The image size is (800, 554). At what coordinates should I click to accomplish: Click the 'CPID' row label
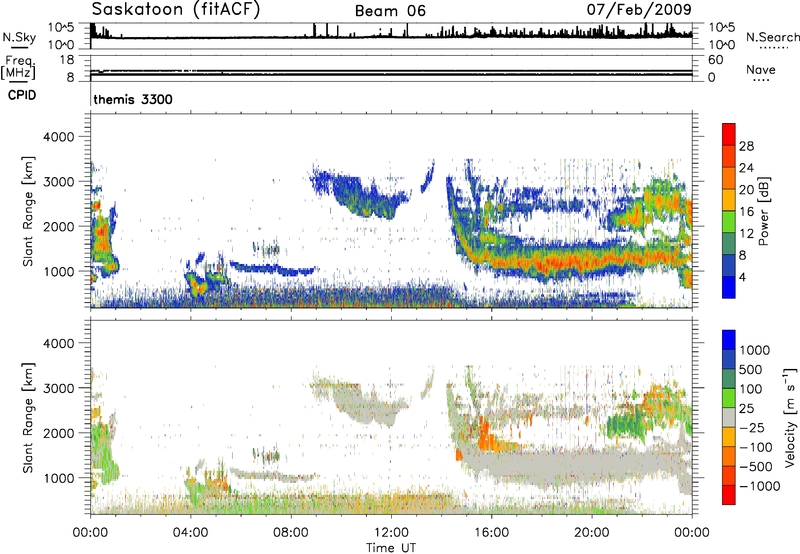22,95
